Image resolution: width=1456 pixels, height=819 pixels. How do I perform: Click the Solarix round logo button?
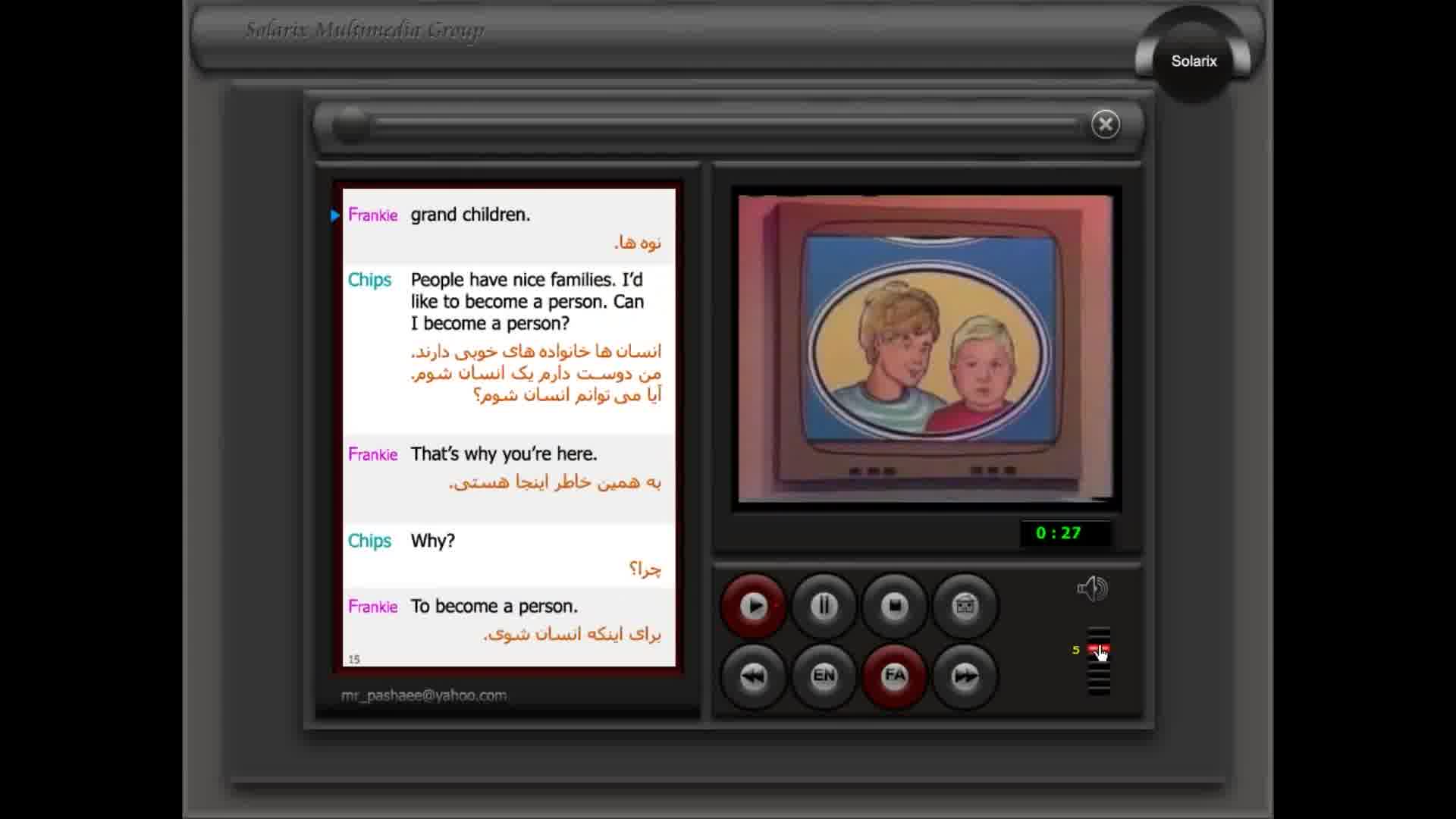click(1194, 61)
